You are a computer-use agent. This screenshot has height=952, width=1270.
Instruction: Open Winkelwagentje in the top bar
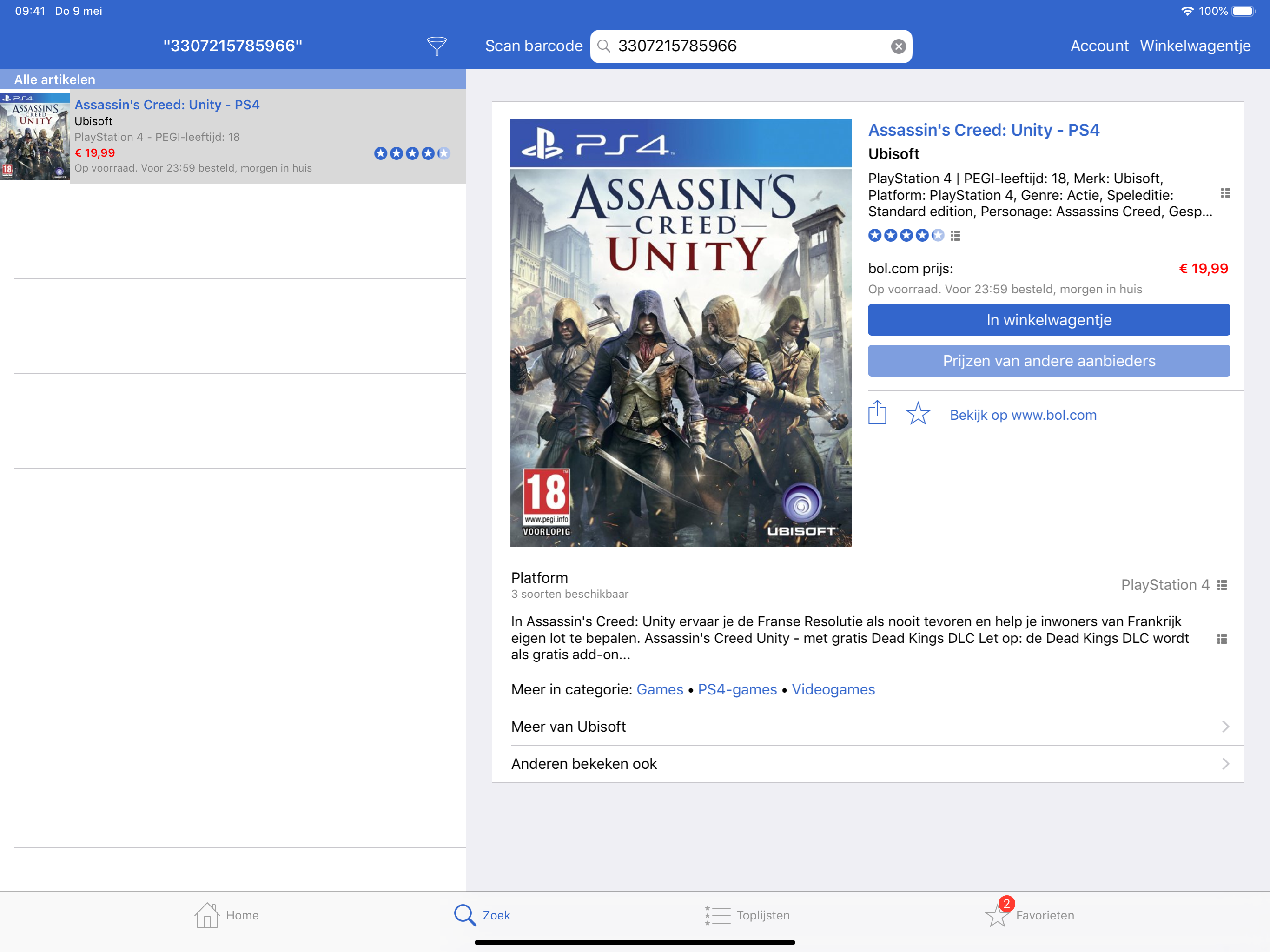click(x=1195, y=46)
